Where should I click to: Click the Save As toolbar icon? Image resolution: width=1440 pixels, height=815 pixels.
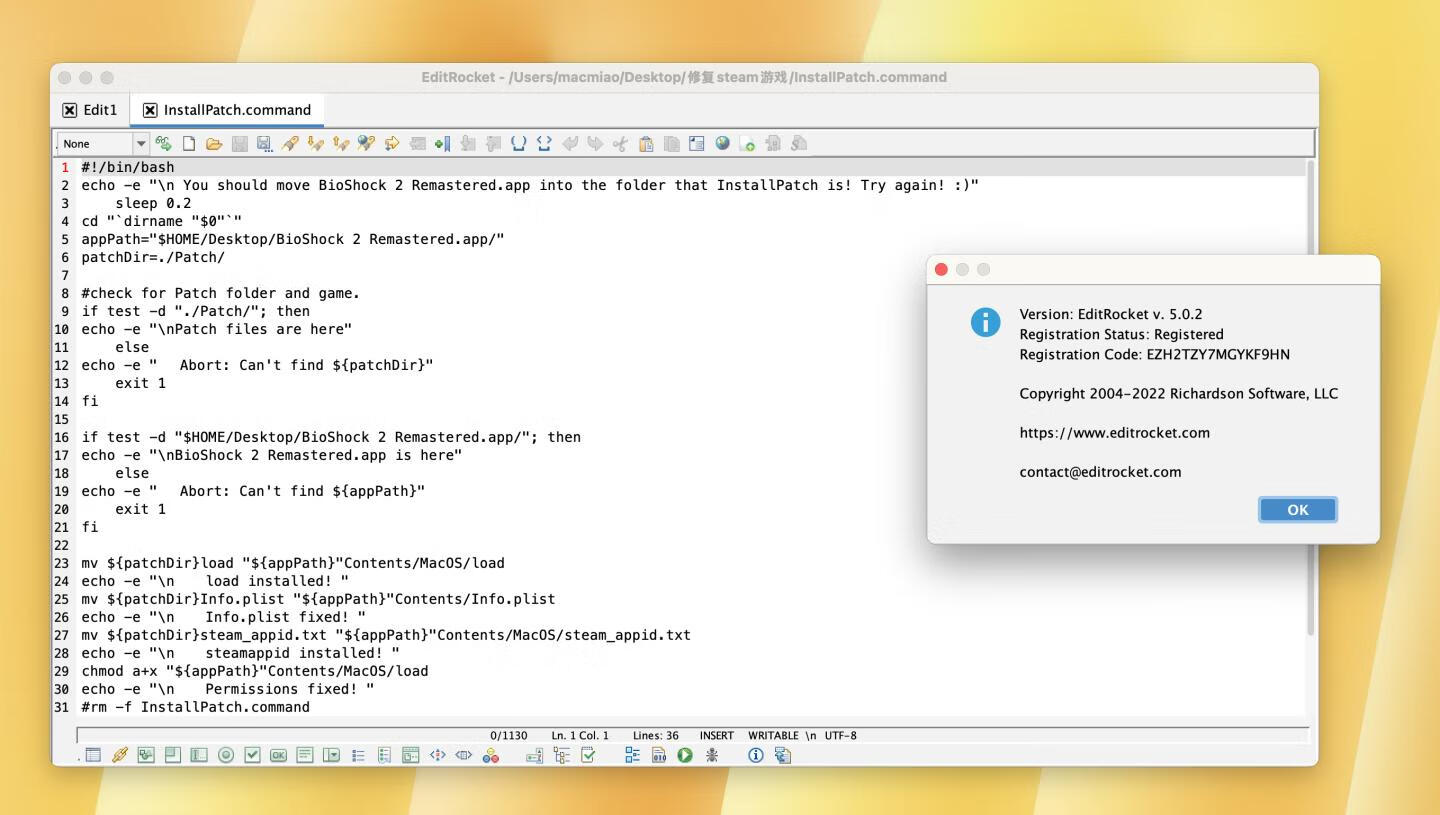(265, 143)
